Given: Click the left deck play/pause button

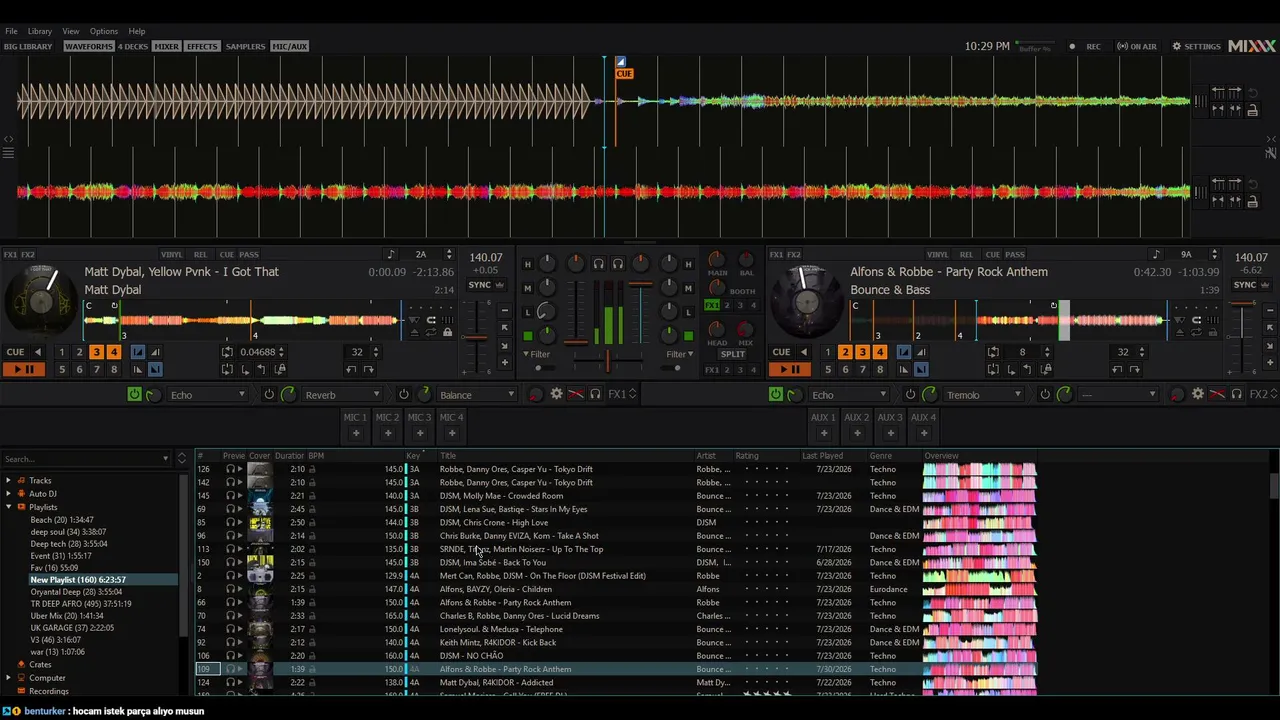Looking at the screenshot, I should coord(23,370).
